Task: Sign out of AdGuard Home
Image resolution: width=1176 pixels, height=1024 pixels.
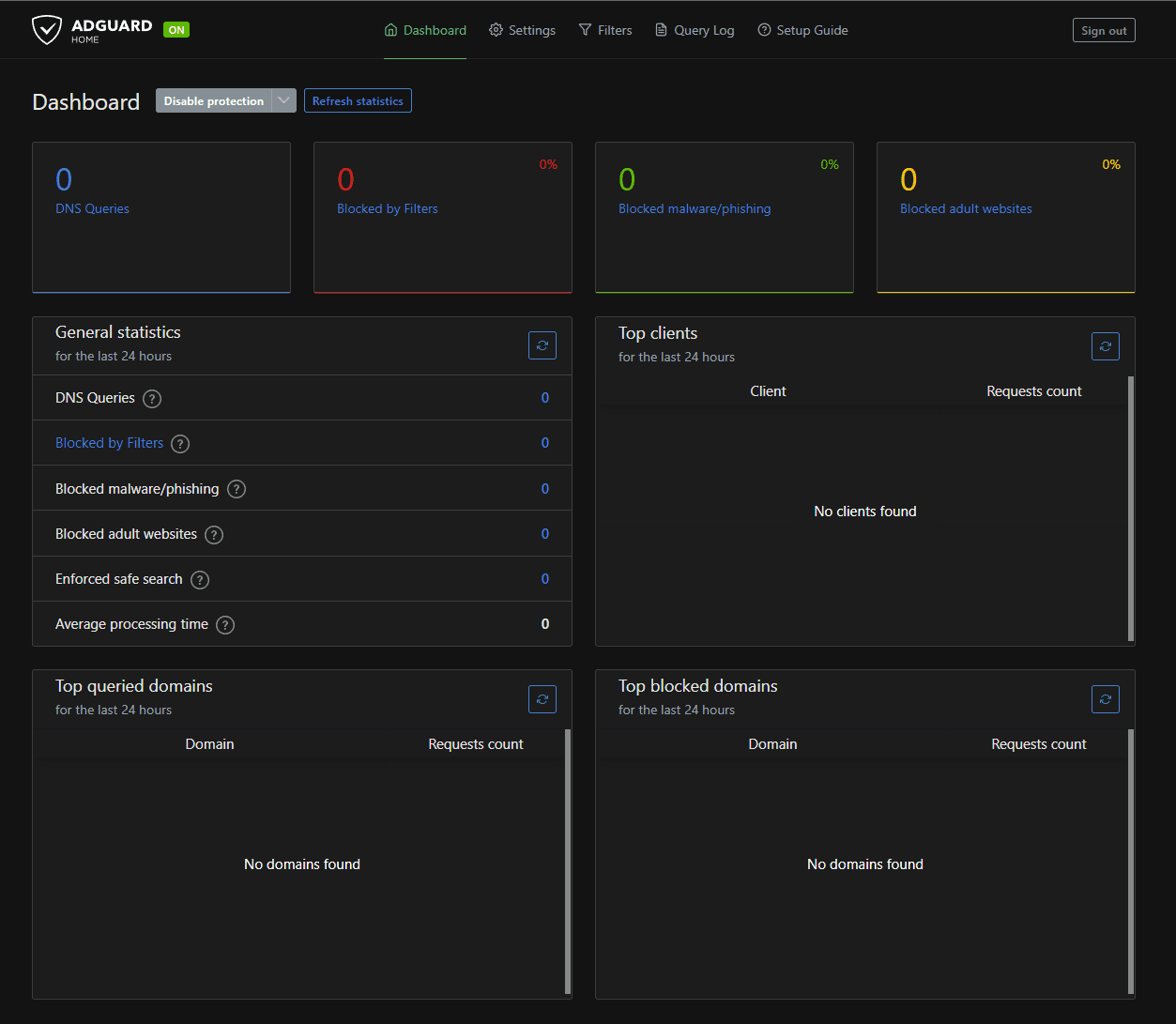Action: [1104, 31]
